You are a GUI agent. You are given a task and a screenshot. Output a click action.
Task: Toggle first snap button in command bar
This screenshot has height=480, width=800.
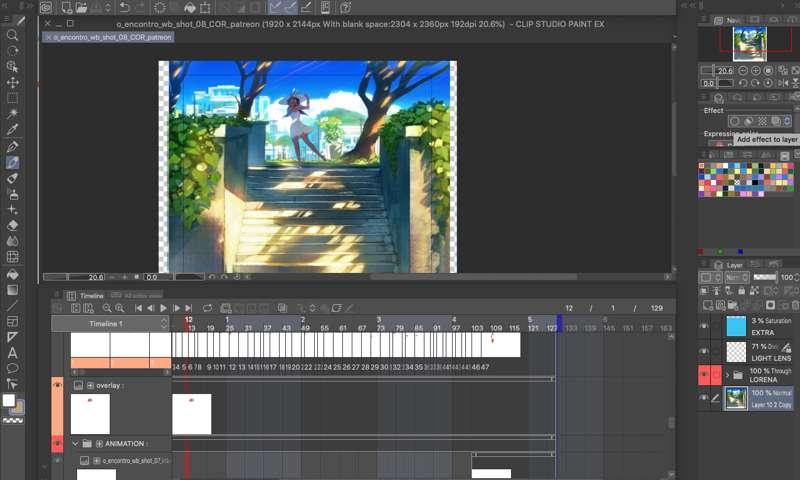[276, 7]
